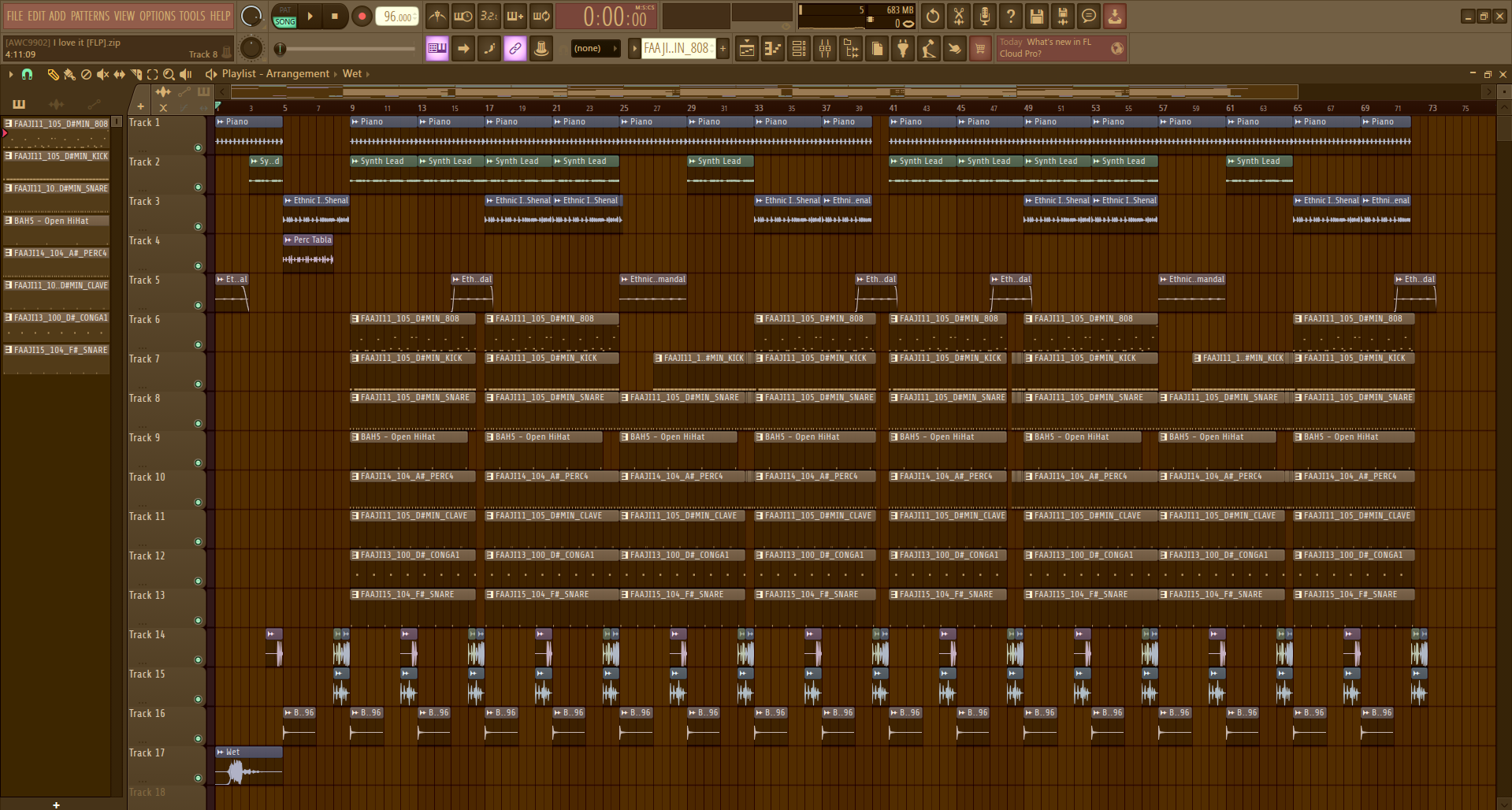1512x810 pixels.
Task: Open the FILE menu
Action: 15,16
